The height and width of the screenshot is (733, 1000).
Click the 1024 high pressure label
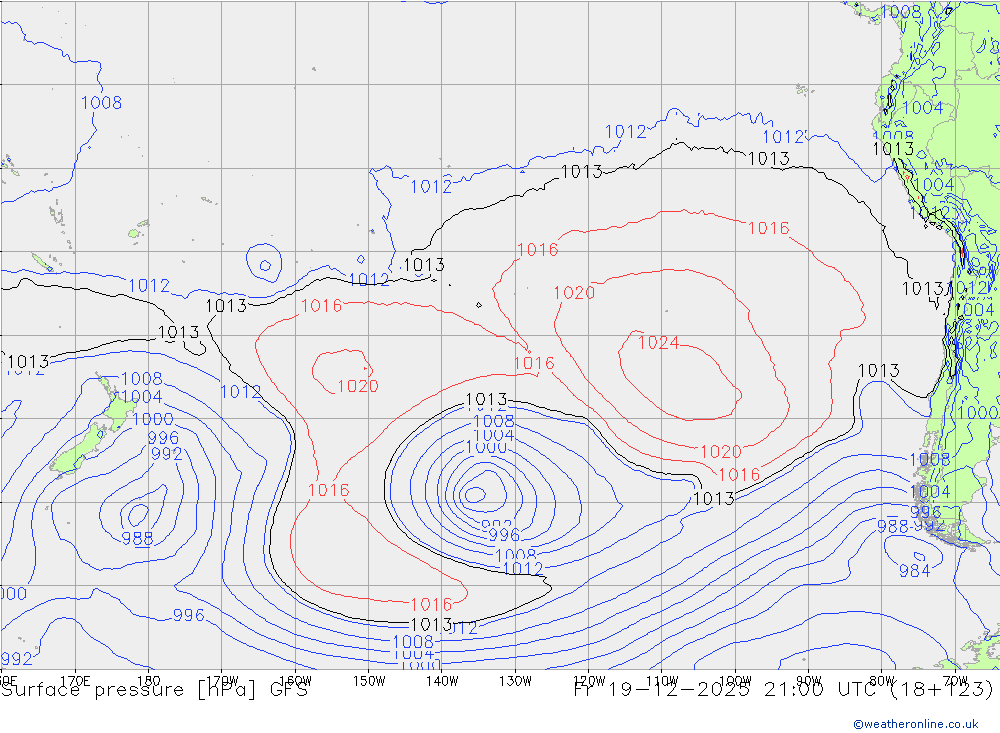tap(658, 343)
